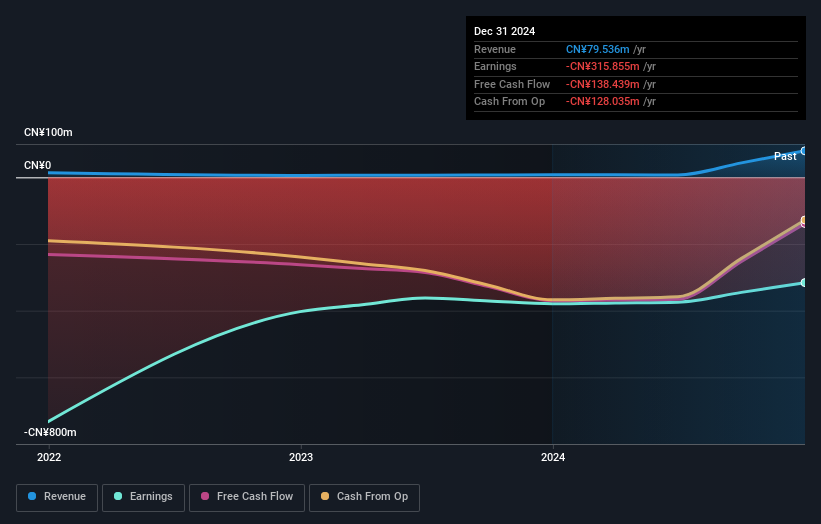
Task: Click the 2024 x-axis label
Action: pos(553,458)
